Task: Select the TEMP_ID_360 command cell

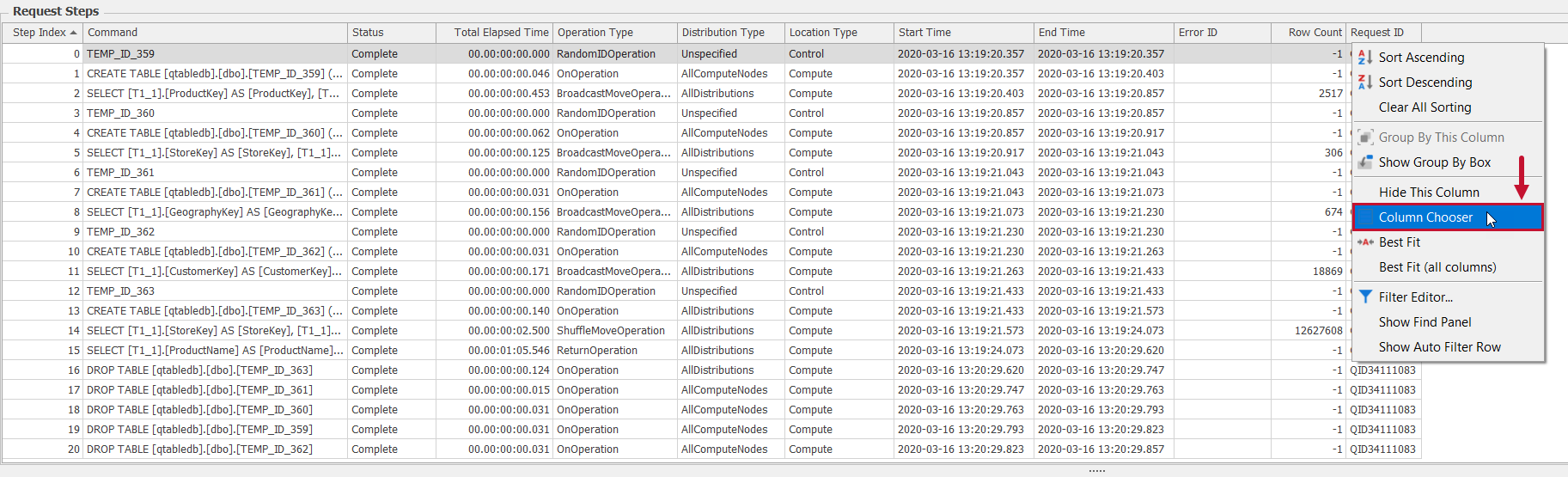Action: (x=215, y=113)
